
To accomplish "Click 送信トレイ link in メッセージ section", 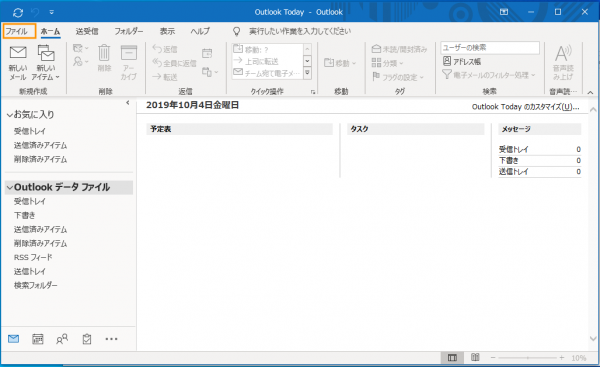I will click(514, 171).
